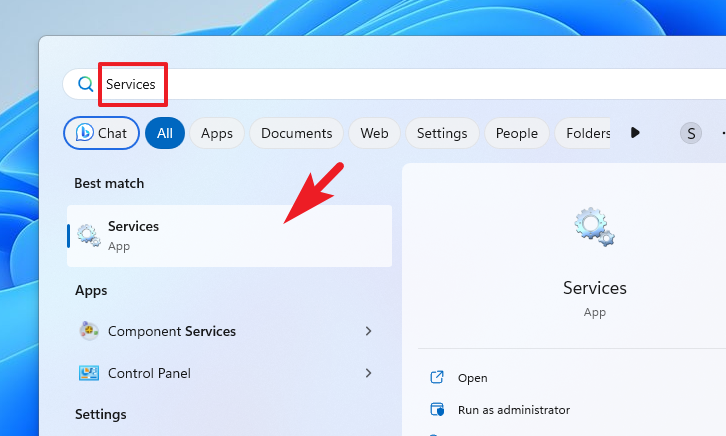Viewport: 726px width, 436px height.
Task: Expand Component Services chevron
Action: point(368,331)
